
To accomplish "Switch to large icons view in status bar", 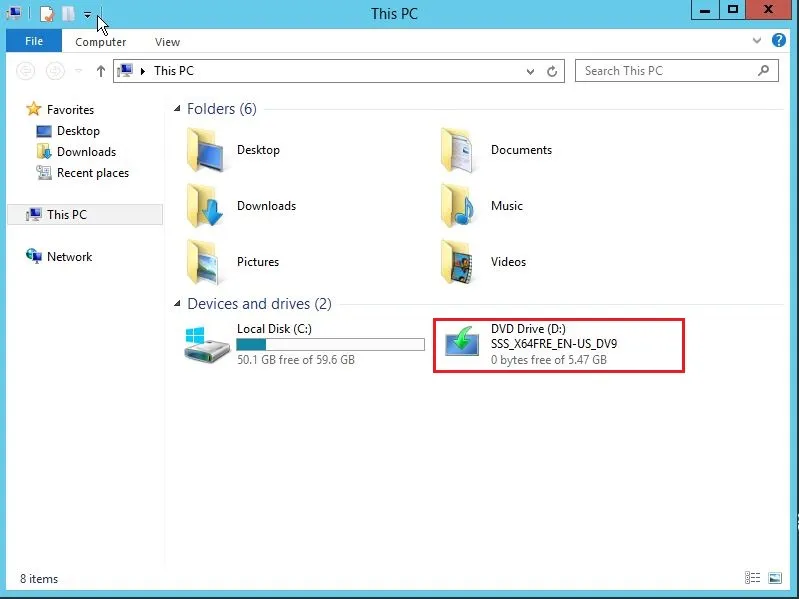I will [x=775, y=578].
